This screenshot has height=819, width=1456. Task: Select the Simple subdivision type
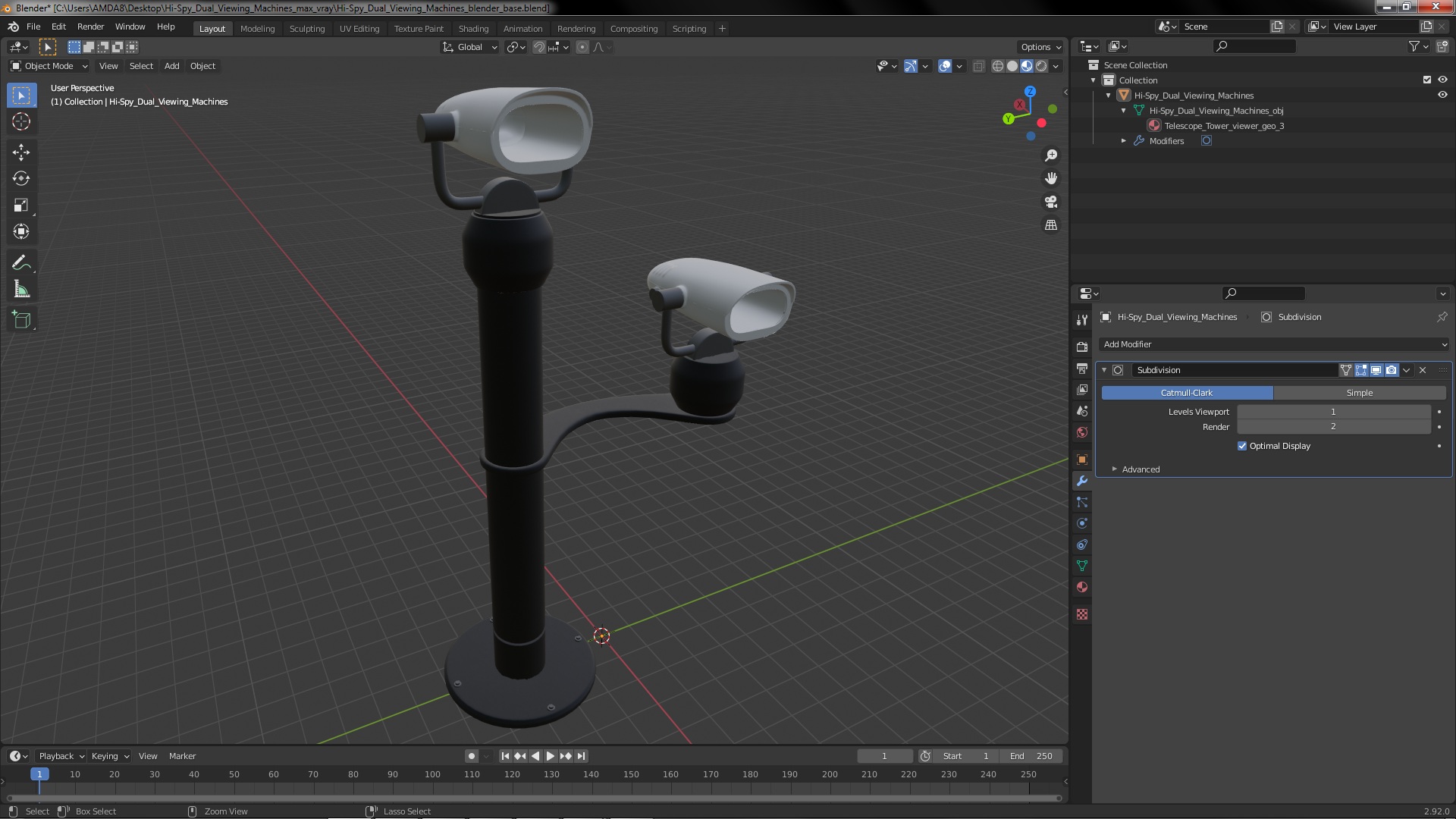(x=1360, y=393)
